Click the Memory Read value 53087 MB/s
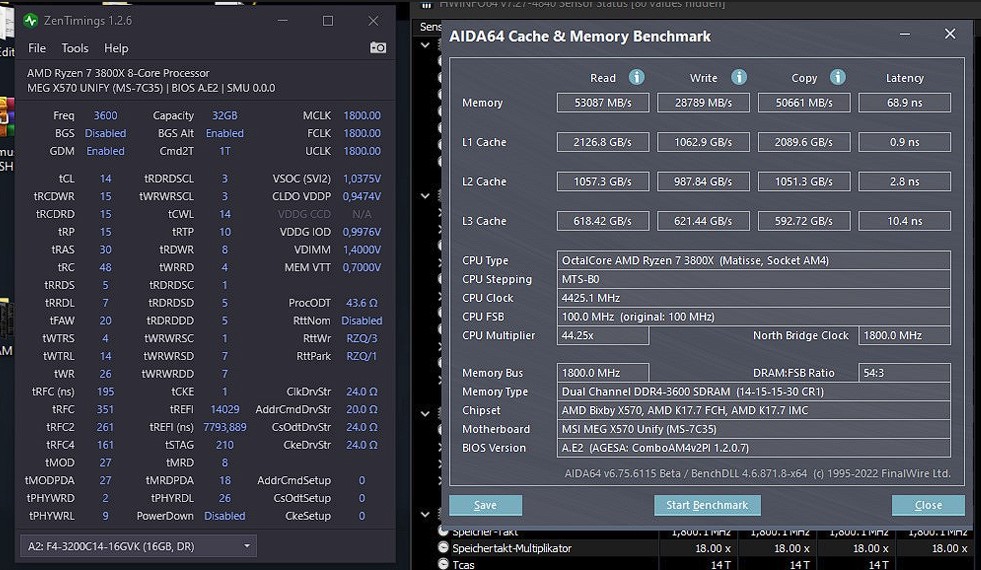981x570 pixels. [x=603, y=103]
